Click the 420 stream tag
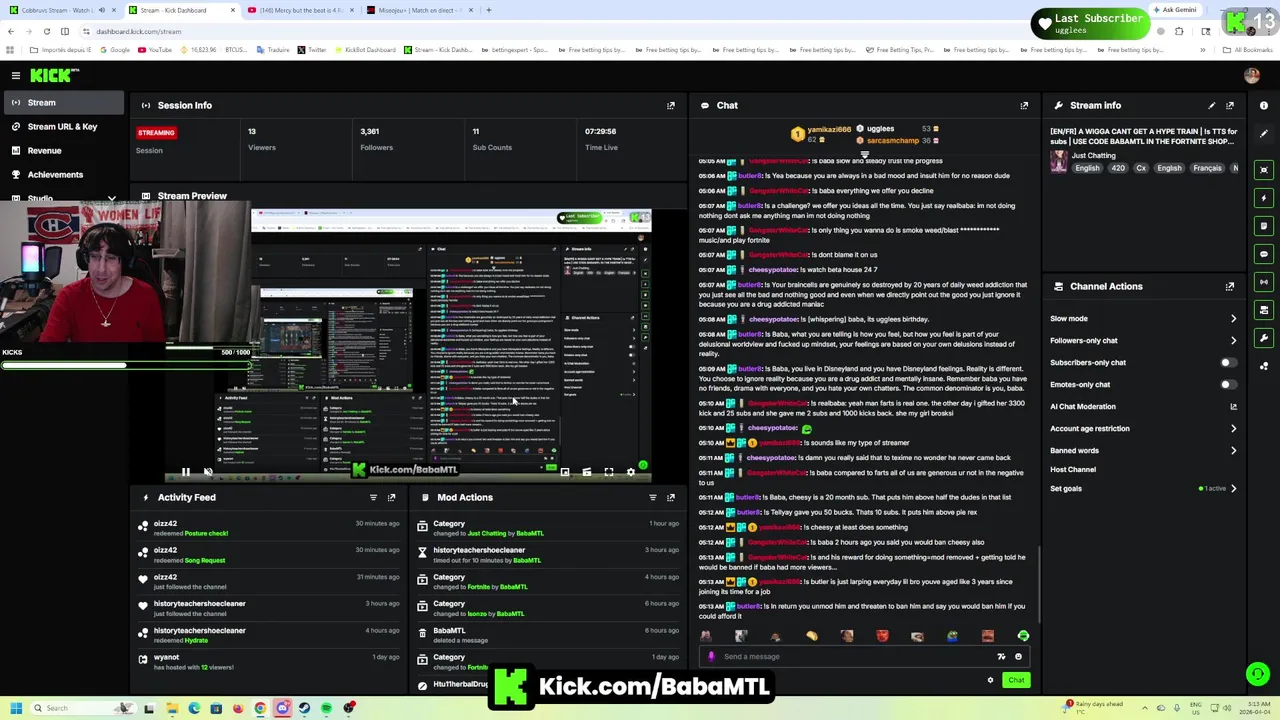1280x720 pixels. (x=1118, y=168)
